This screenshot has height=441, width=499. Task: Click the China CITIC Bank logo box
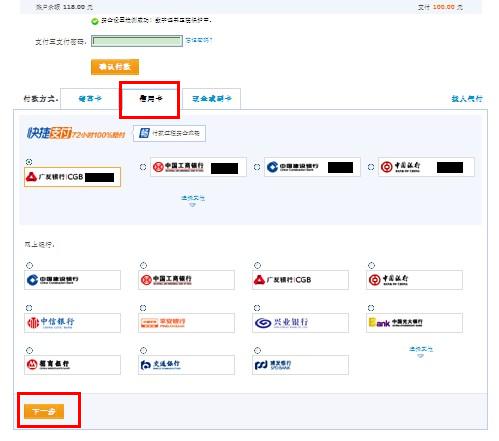tap(72, 323)
